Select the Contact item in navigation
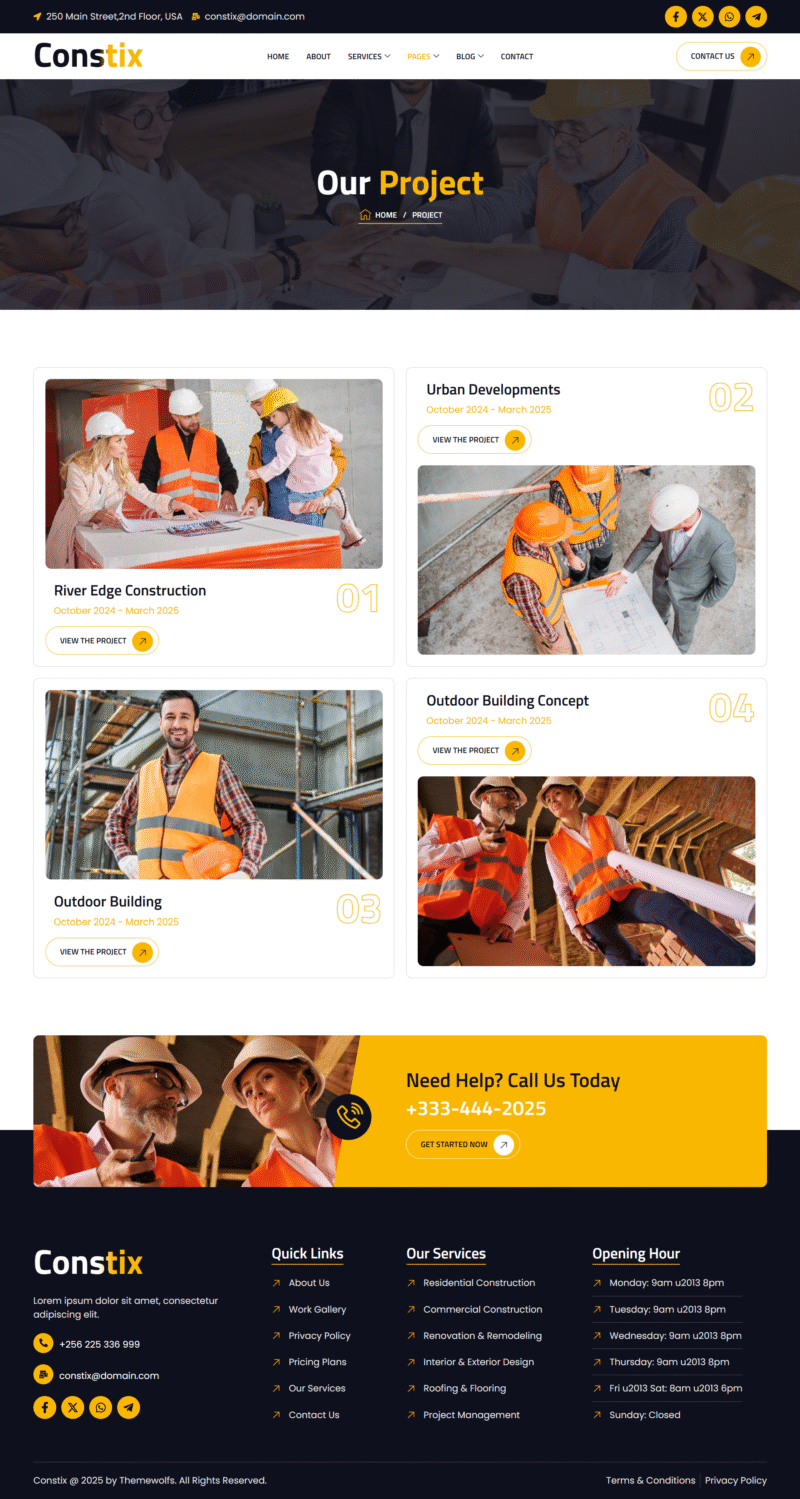800x1499 pixels. (x=517, y=56)
